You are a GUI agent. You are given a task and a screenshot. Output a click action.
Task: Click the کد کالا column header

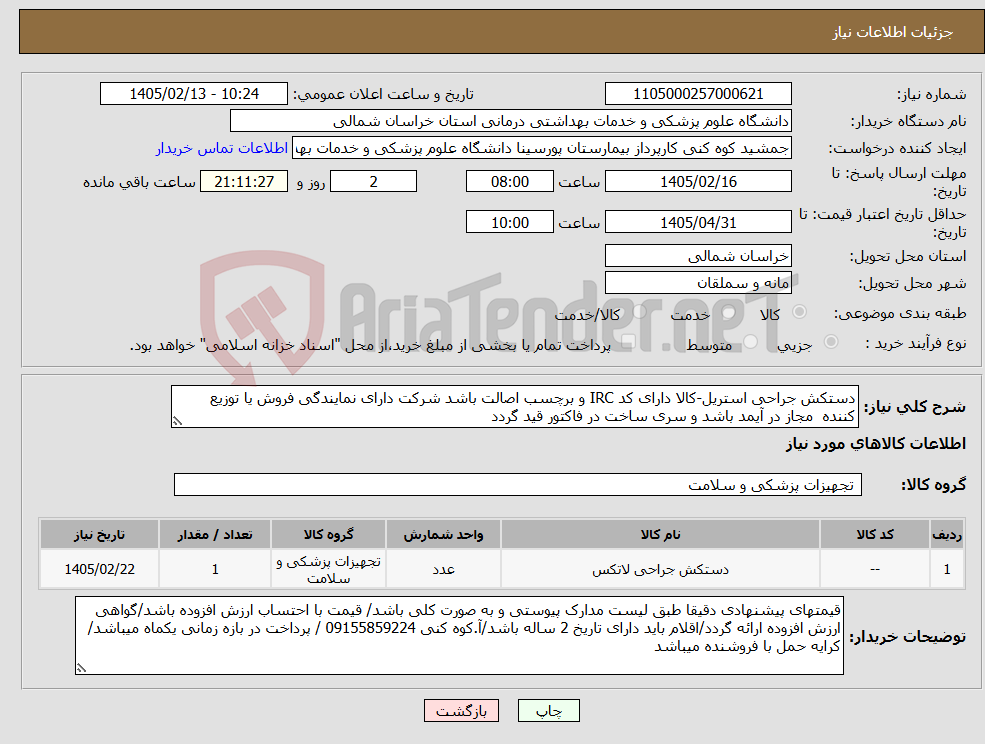[875, 534]
